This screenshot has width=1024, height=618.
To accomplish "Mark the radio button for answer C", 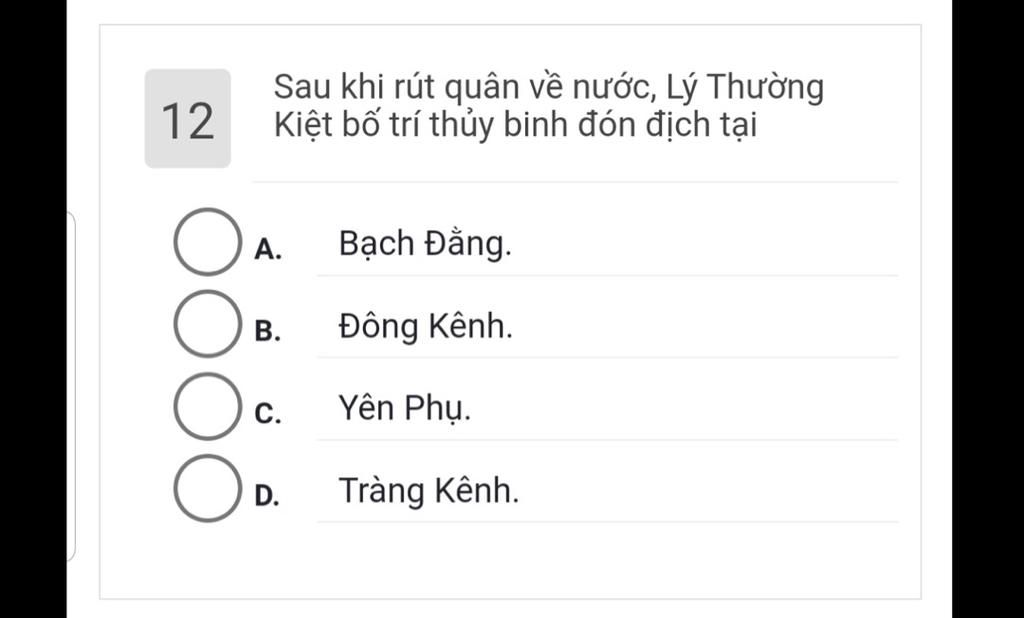I will [x=208, y=406].
